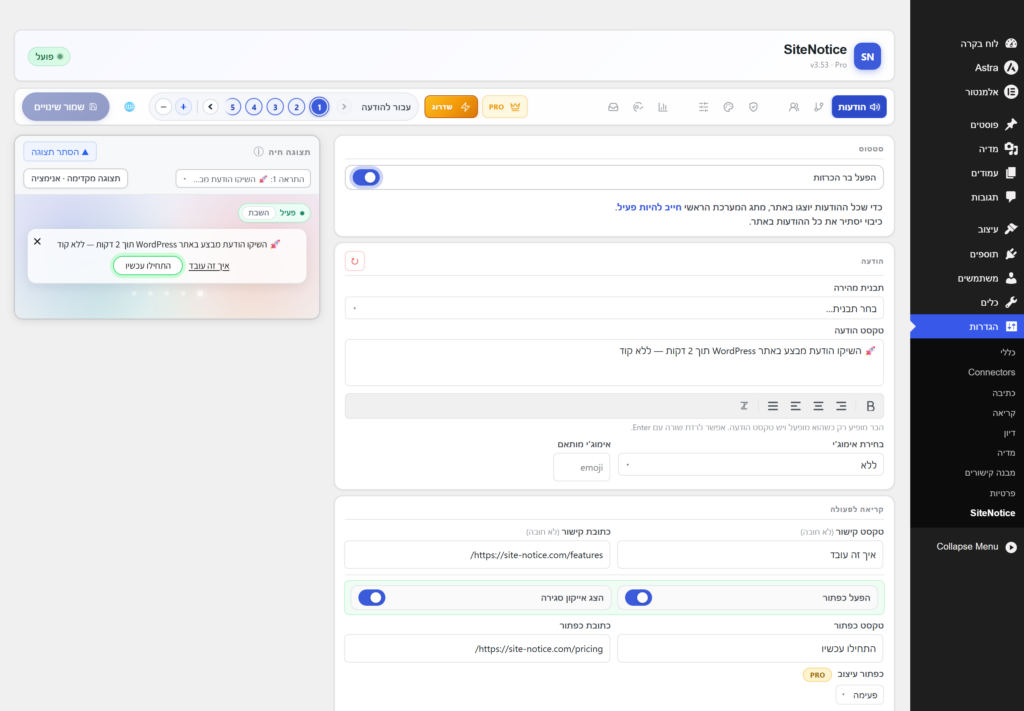The height and width of the screenshot is (711, 1024).
Task: Click the טקסט הודעה text area
Action: coord(615,362)
